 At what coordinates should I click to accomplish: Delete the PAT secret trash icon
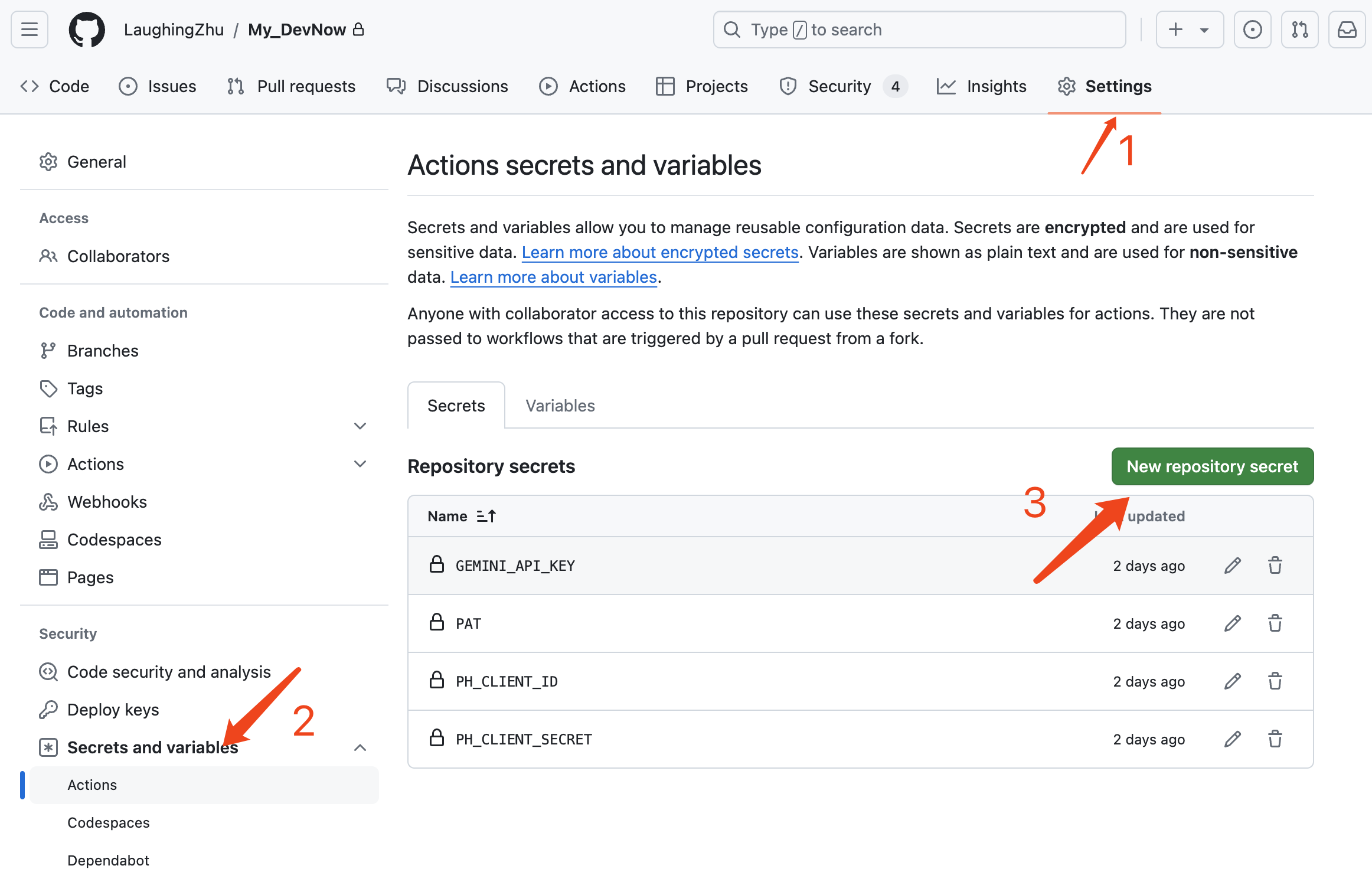point(1275,623)
